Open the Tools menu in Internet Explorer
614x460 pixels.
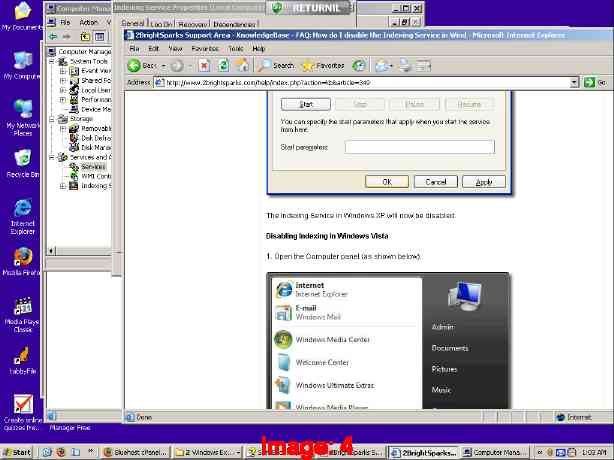pyautogui.click(x=236, y=49)
